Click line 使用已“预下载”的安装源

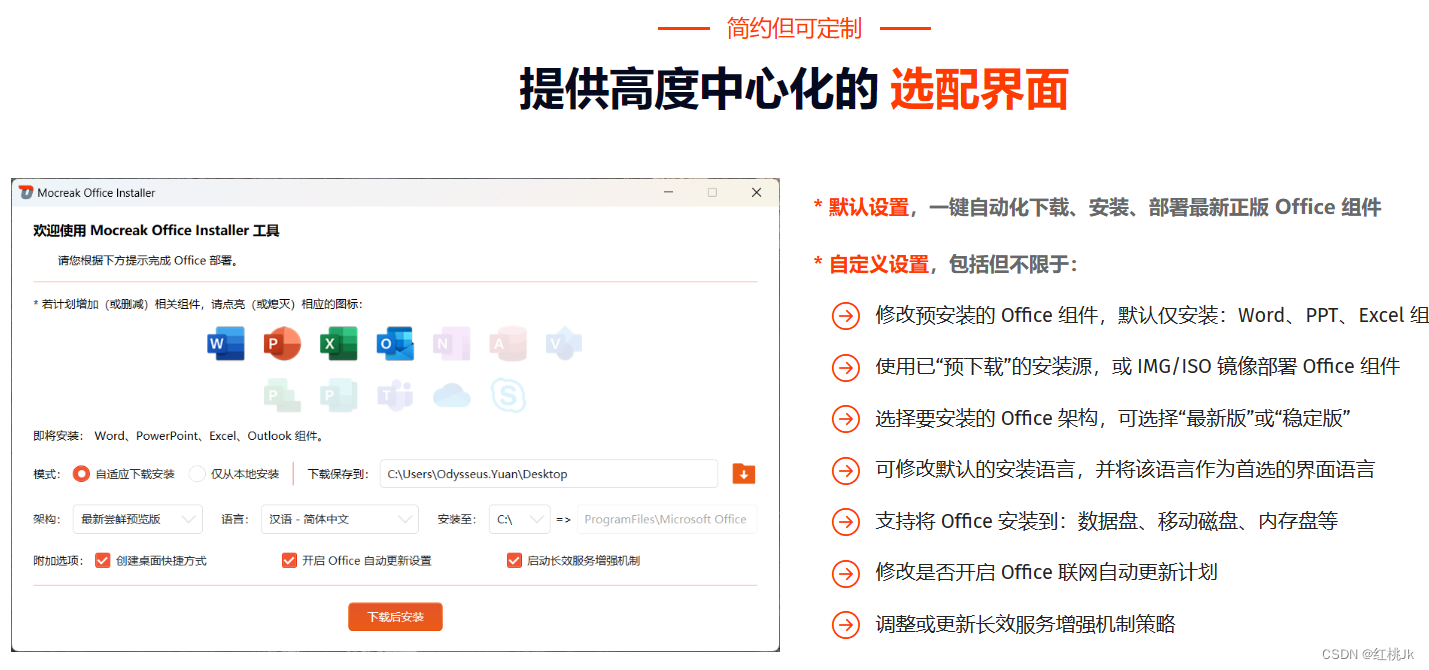coord(1137,366)
